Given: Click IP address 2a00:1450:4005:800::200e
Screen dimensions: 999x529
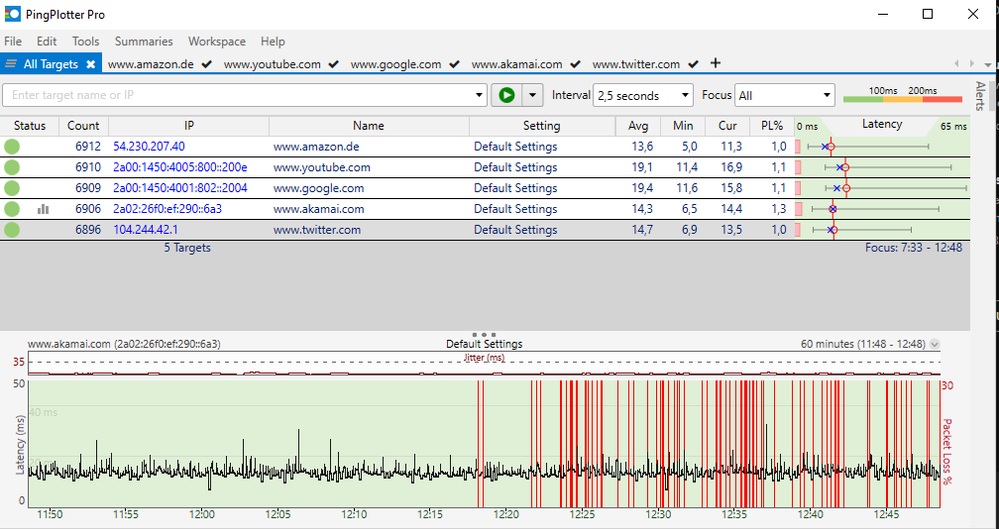Looking at the screenshot, I should pyautogui.click(x=180, y=168).
